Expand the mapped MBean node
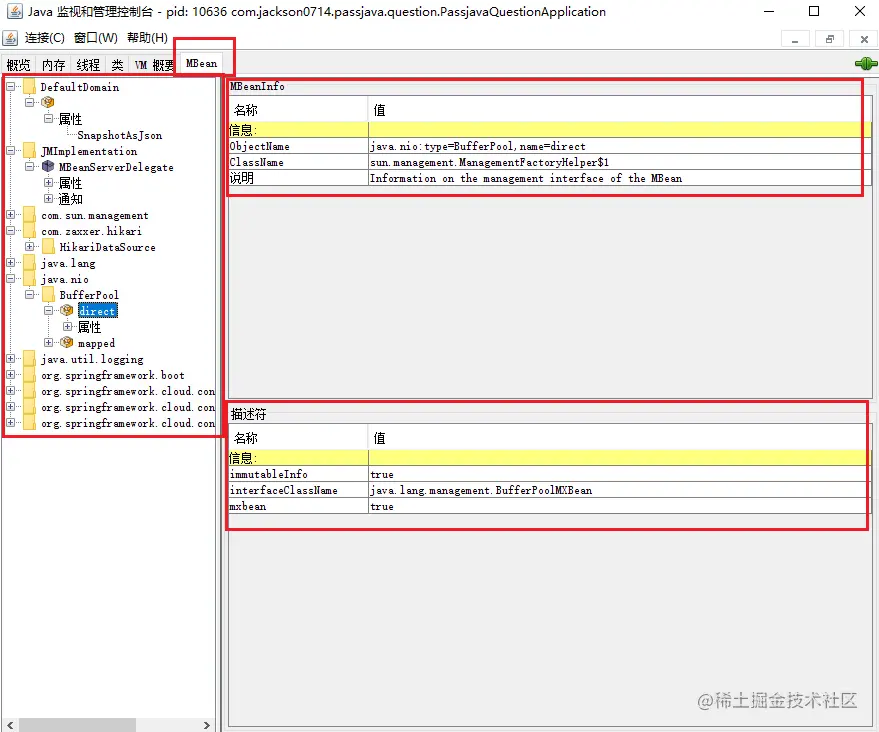 tap(49, 342)
